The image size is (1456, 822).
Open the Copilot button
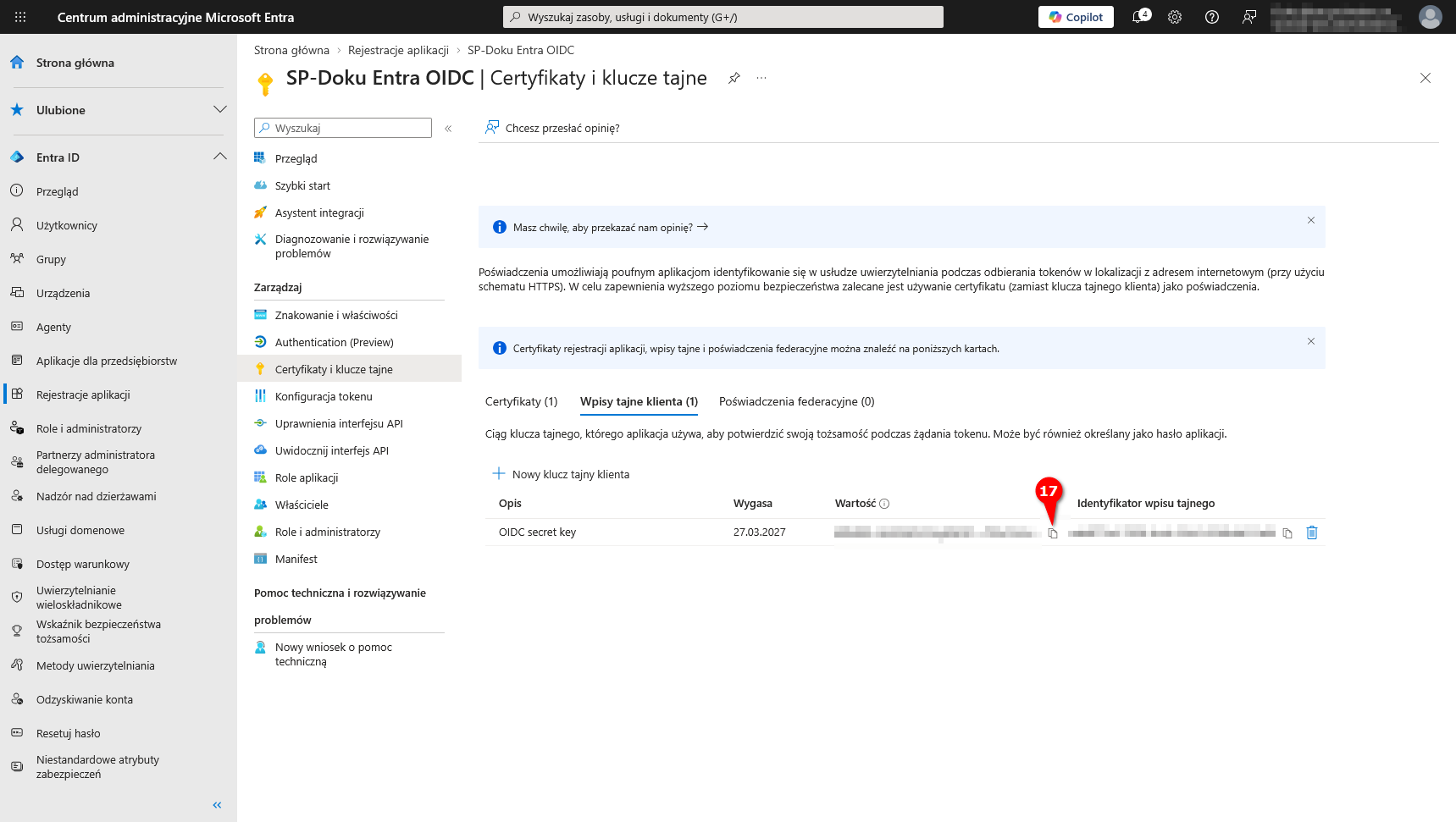click(x=1076, y=17)
